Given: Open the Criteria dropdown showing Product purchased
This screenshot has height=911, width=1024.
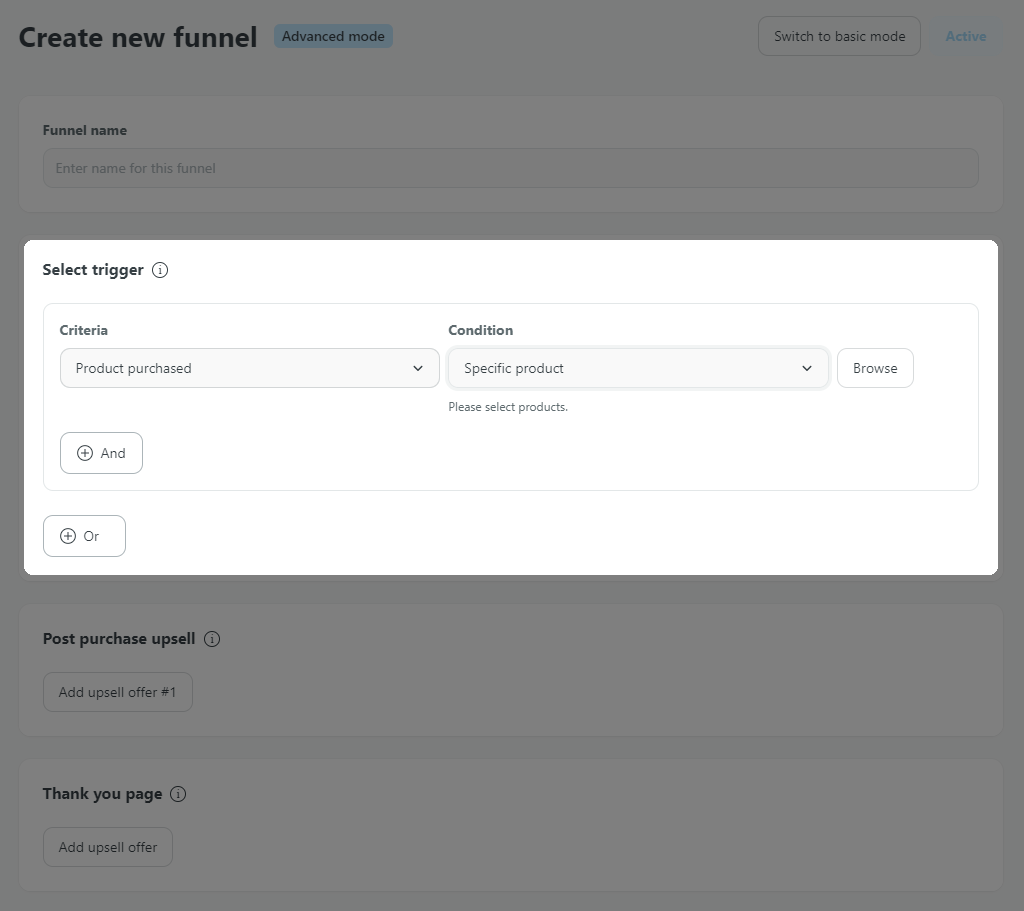Looking at the screenshot, I should pyautogui.click(x=249, y=368).
